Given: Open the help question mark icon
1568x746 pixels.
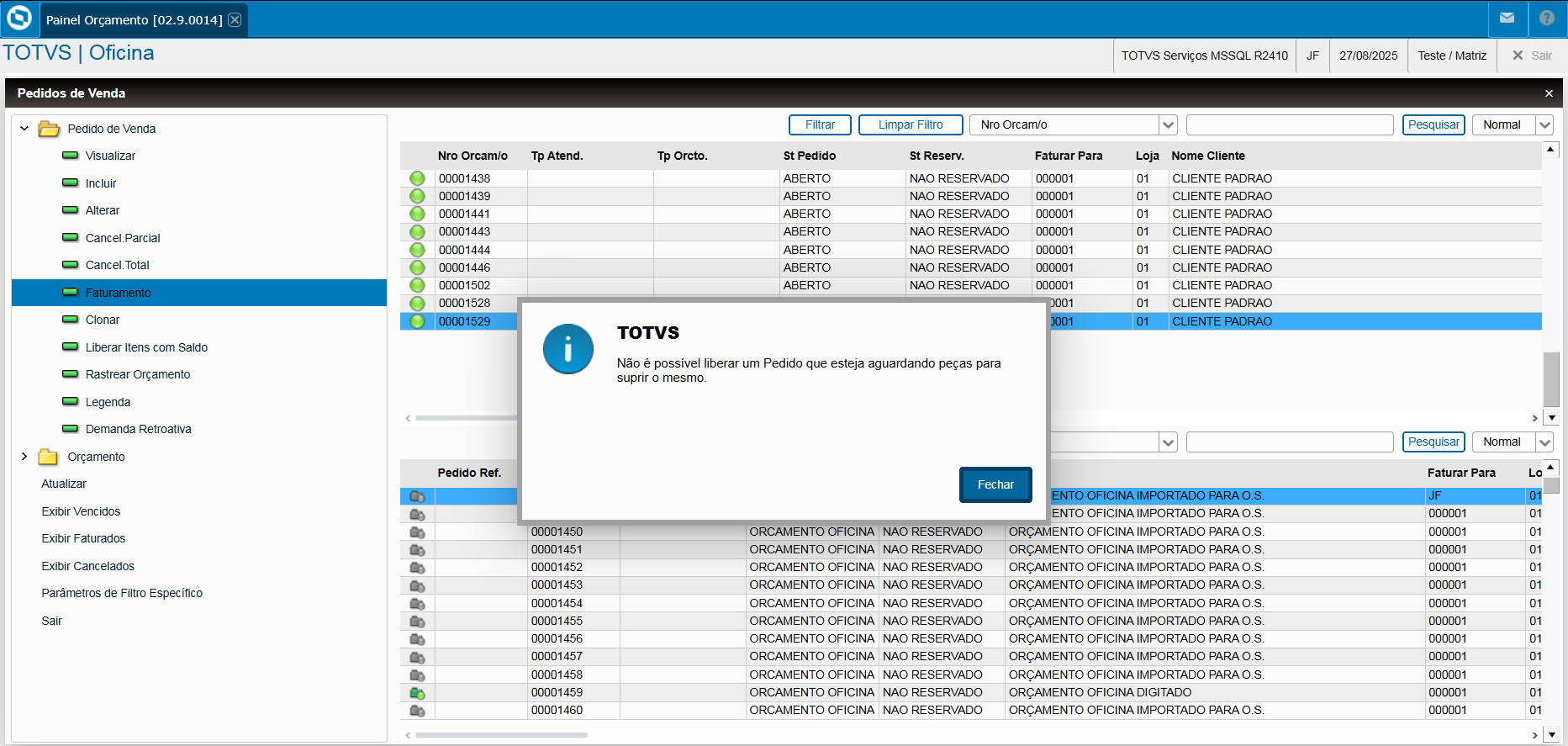Looking at the screenshot, I should click(x=1547, y=18).
